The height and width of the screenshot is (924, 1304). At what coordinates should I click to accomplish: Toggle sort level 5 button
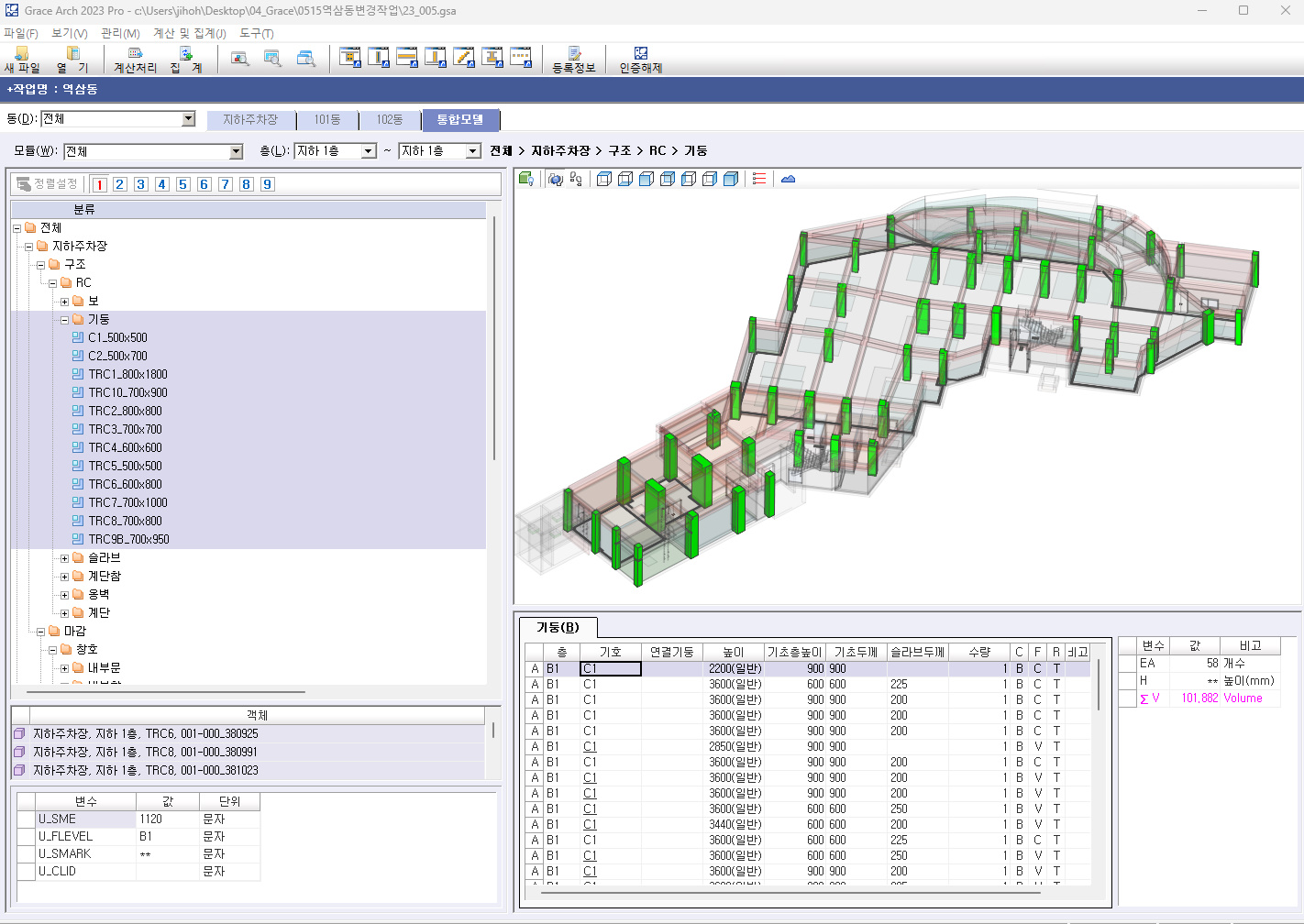(183, 184)
